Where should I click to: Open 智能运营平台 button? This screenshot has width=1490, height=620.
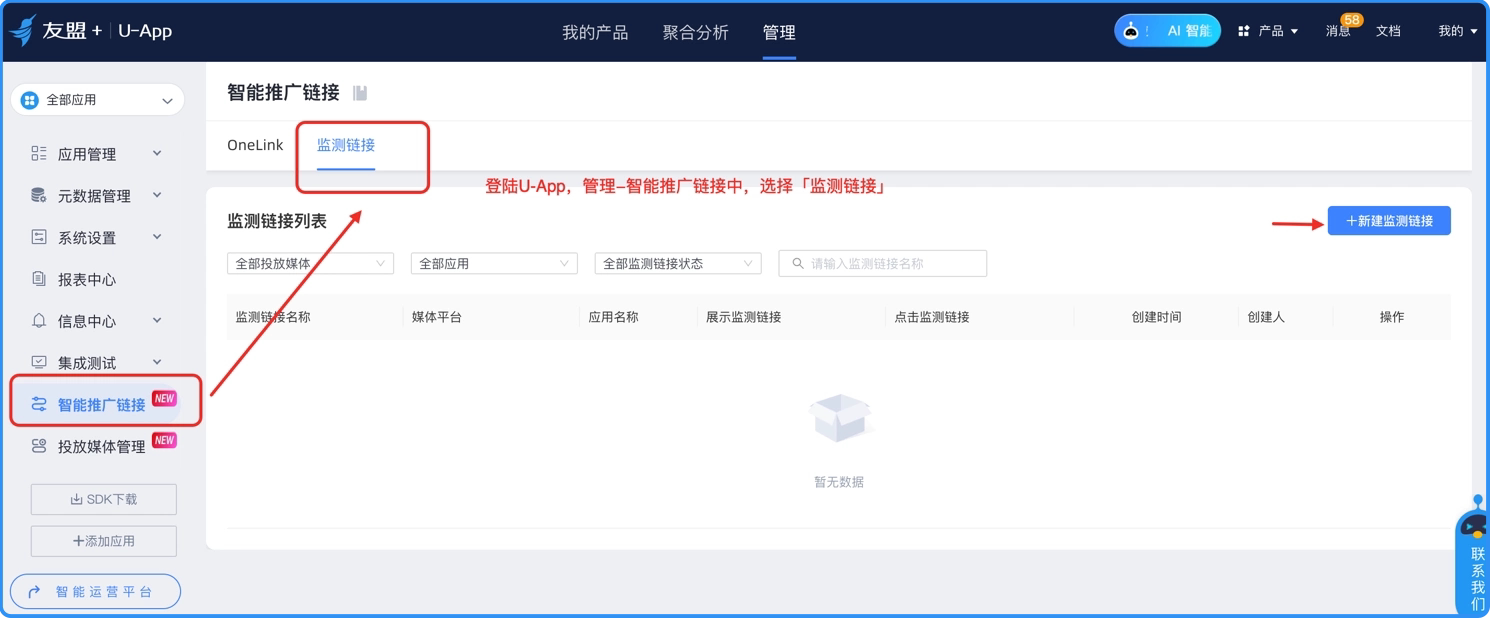point(96,591)
